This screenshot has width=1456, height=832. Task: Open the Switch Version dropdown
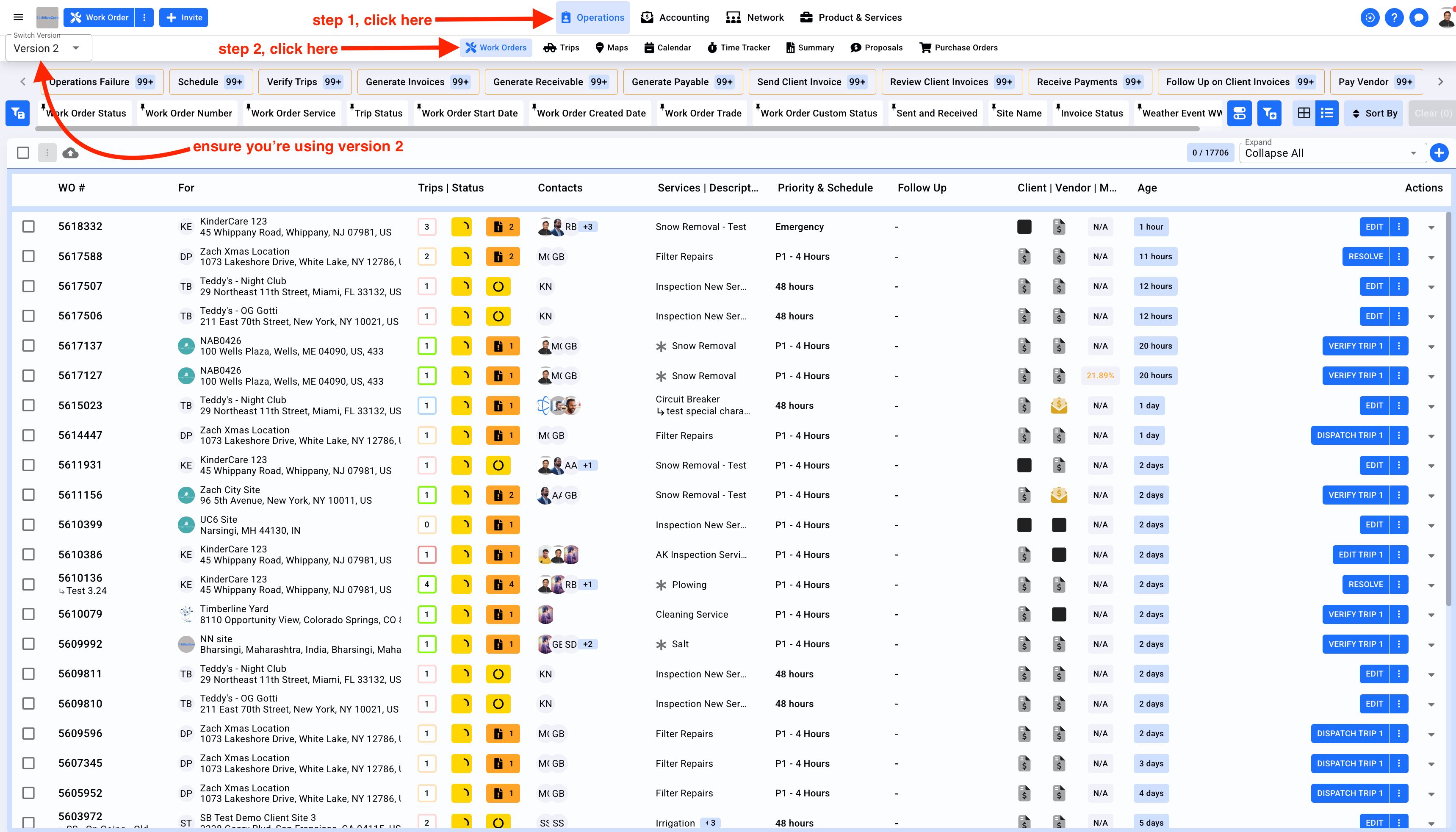tap(49, 49)
